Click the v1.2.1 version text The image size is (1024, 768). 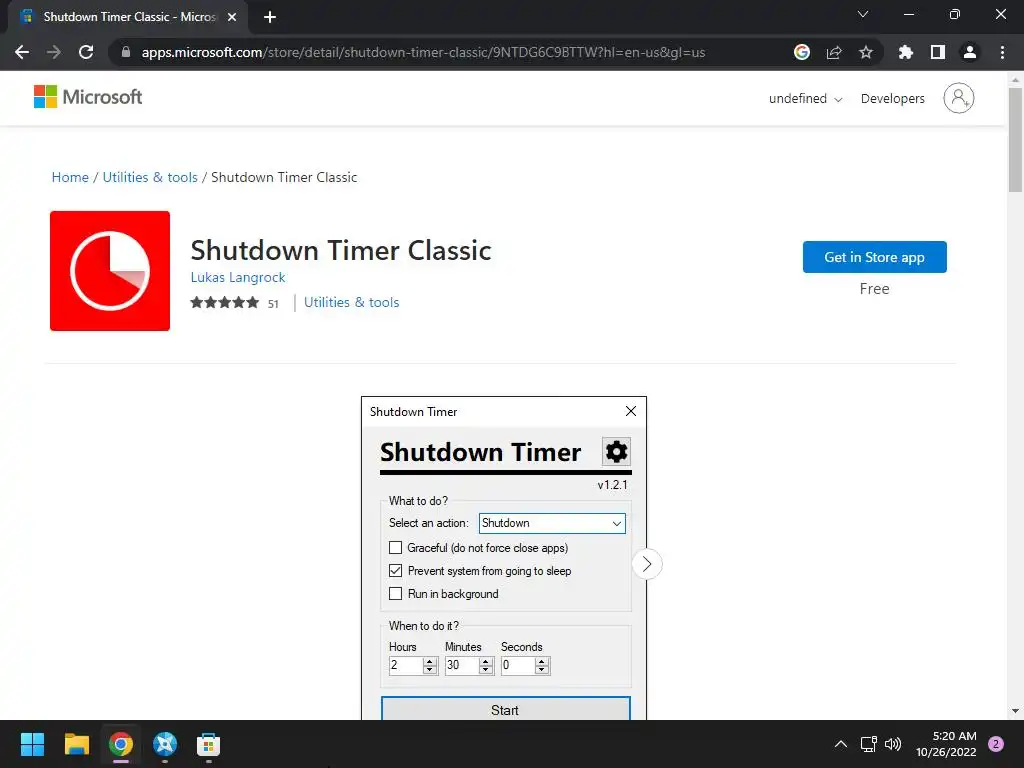pyautogui.click(x=613, y=485)
